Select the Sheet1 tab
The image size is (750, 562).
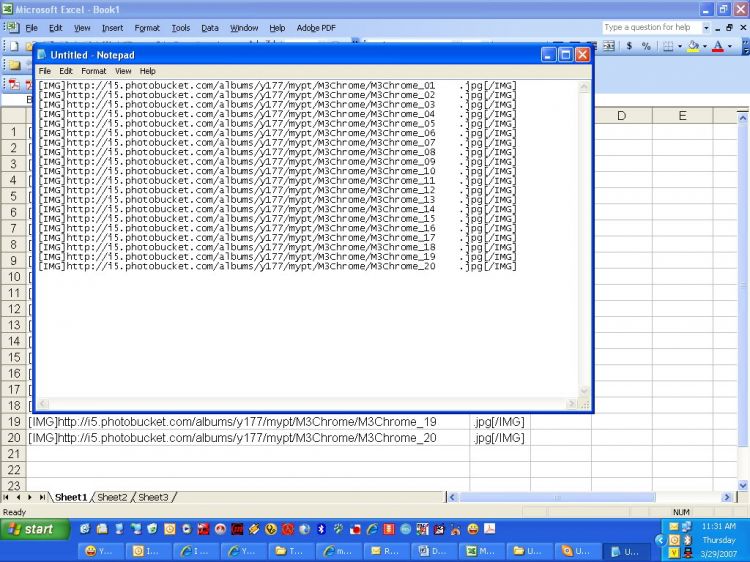[x=71, y=497]
